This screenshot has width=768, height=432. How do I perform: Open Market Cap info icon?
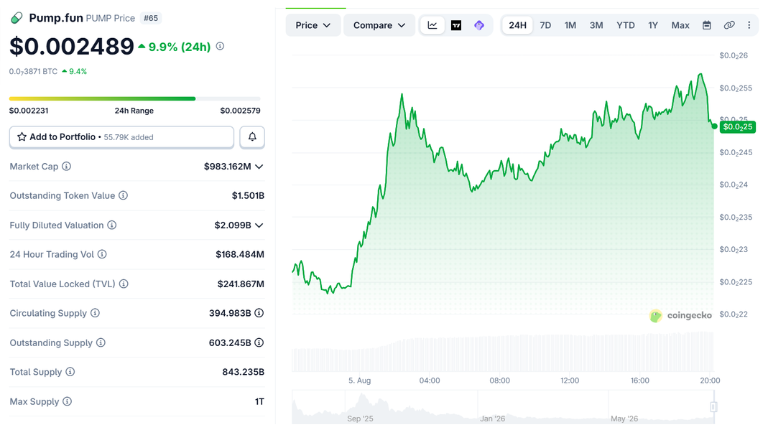click(66, 167)
